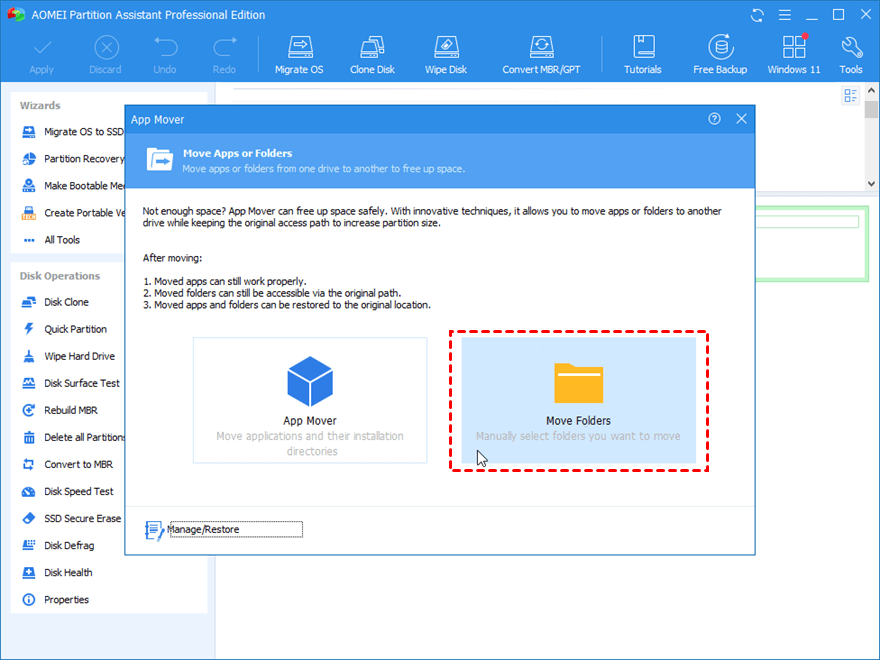Open the Windows 11 checker
The height and width of the screenshot is (660, 880).
pos(794,56)
